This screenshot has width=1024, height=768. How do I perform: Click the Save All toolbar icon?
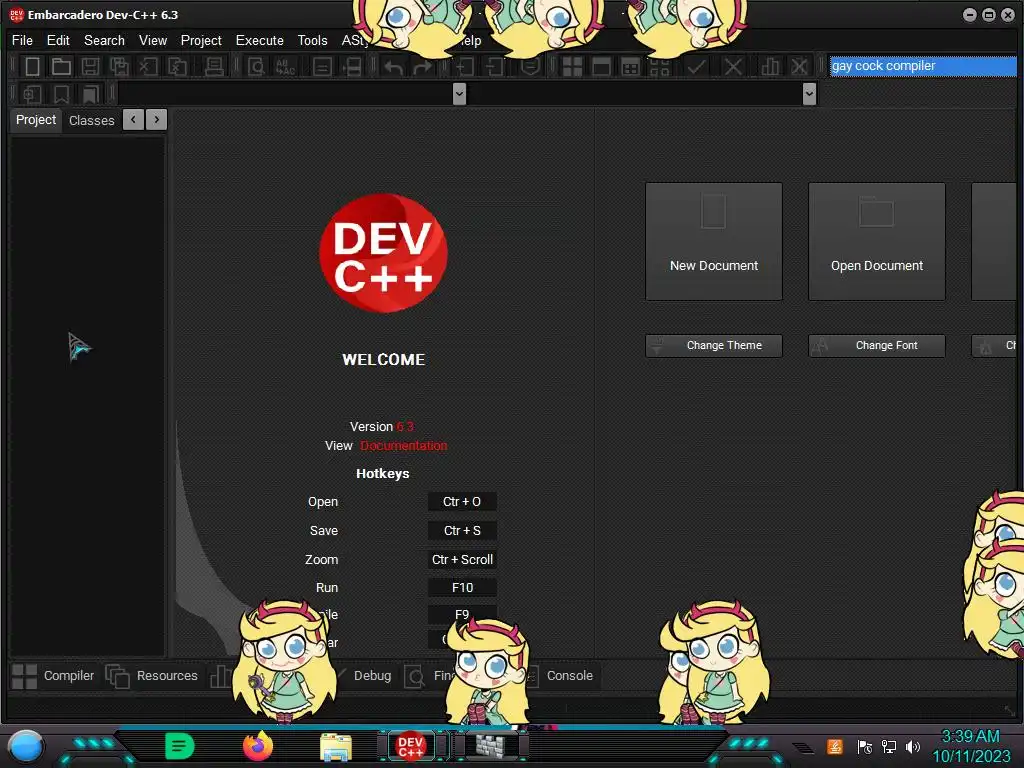pos(120,67)
